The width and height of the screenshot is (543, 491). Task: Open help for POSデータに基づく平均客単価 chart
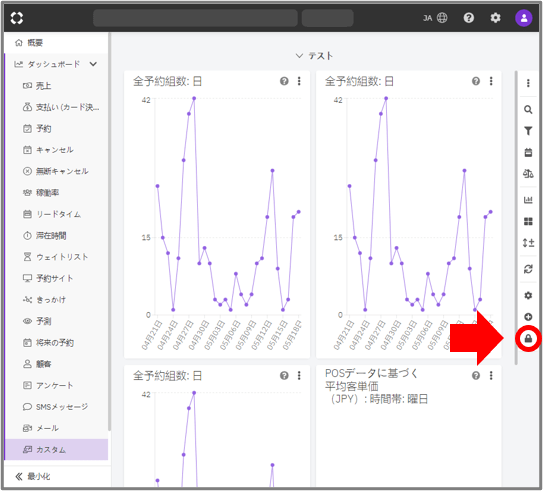pos(476,375)
